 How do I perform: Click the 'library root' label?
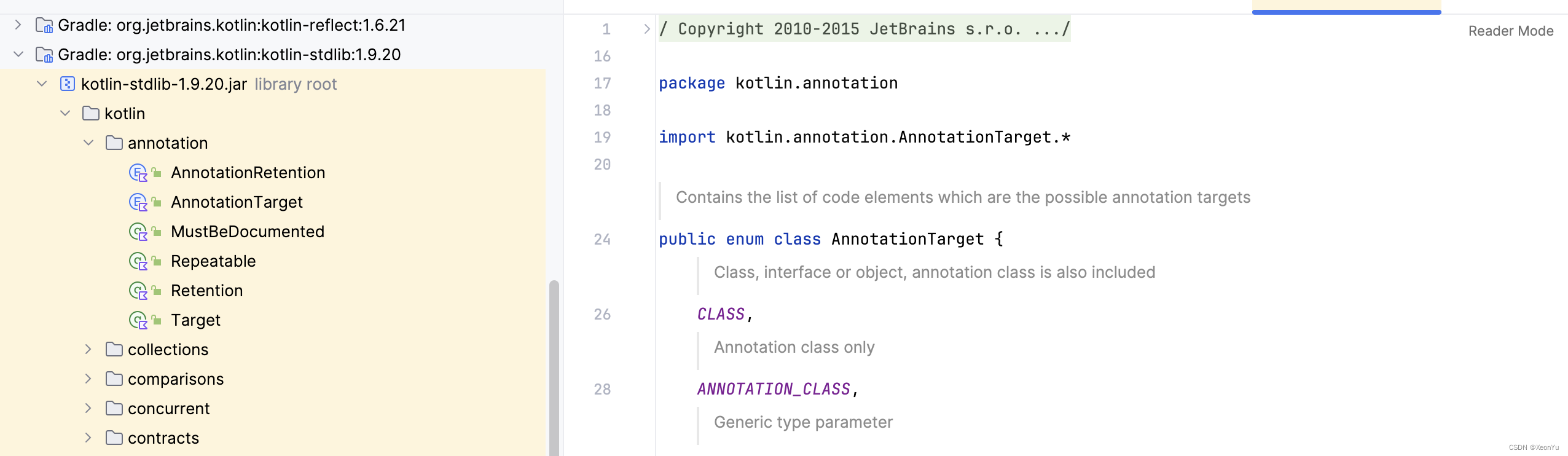tap(296, 84)
